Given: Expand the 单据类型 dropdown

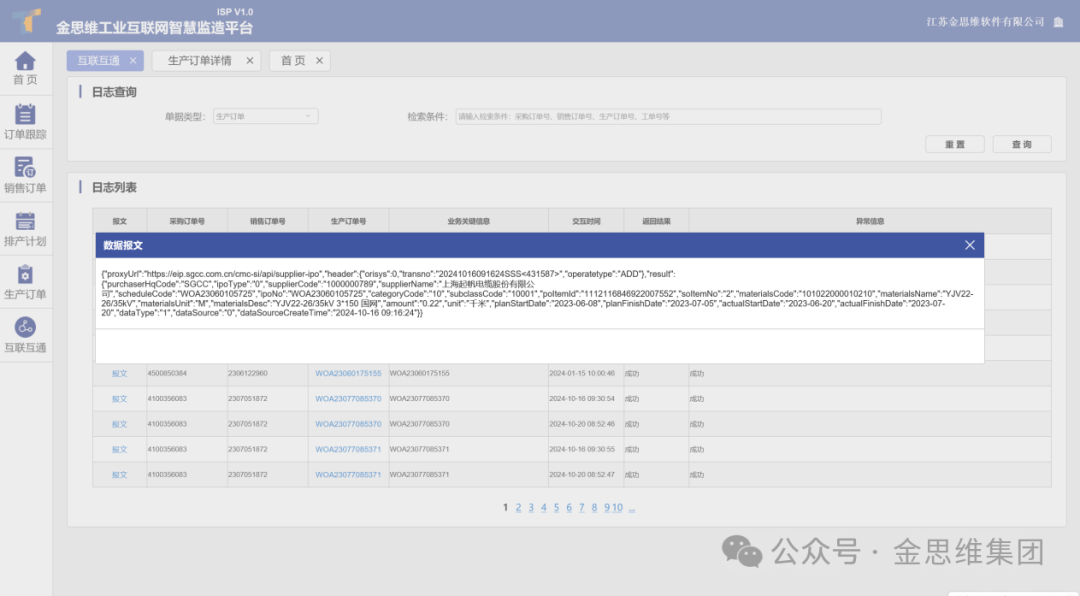Looking at the screenshot, I should (x=265, y=117).
